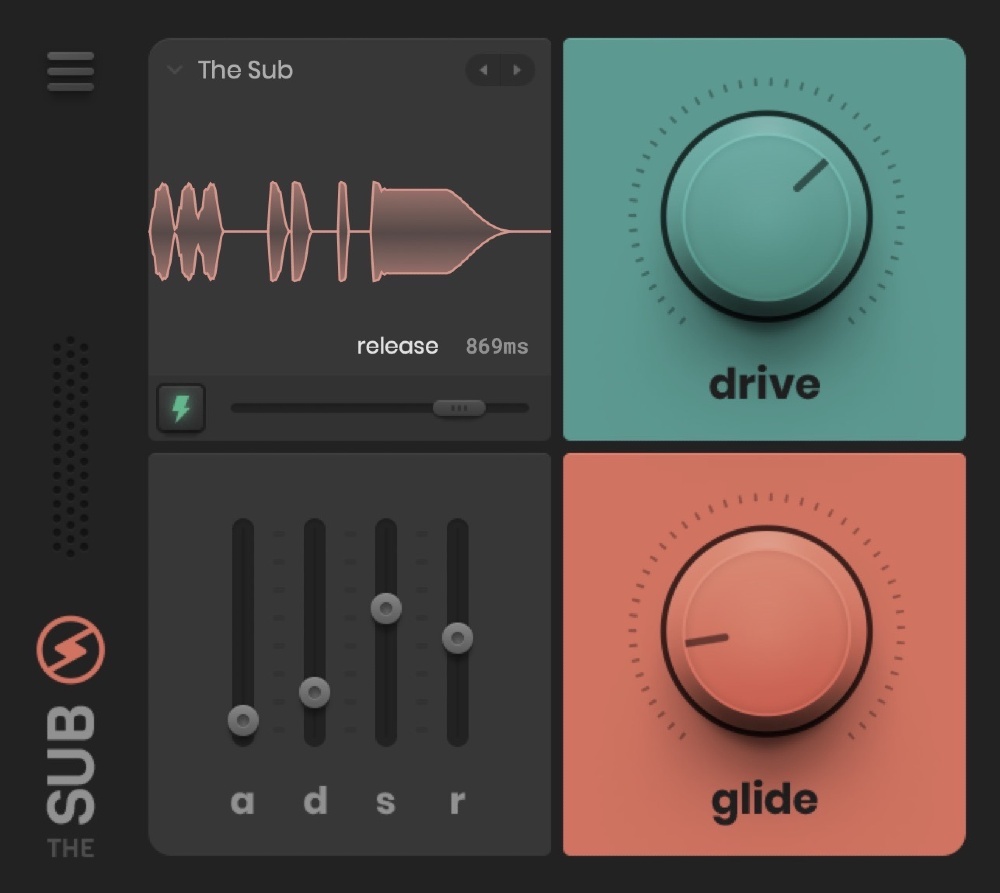Click the sustain fader handle labeled s
This screenshot has height=893, width=1000.
(x=385, y=609)
